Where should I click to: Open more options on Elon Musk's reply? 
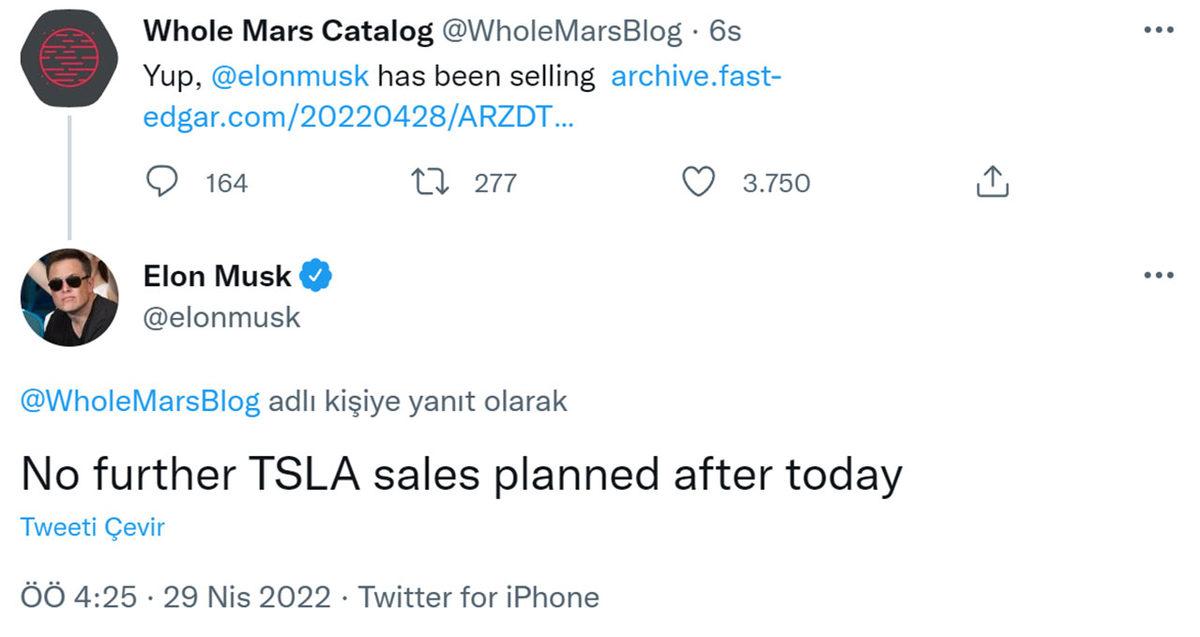coord(1159,274)
